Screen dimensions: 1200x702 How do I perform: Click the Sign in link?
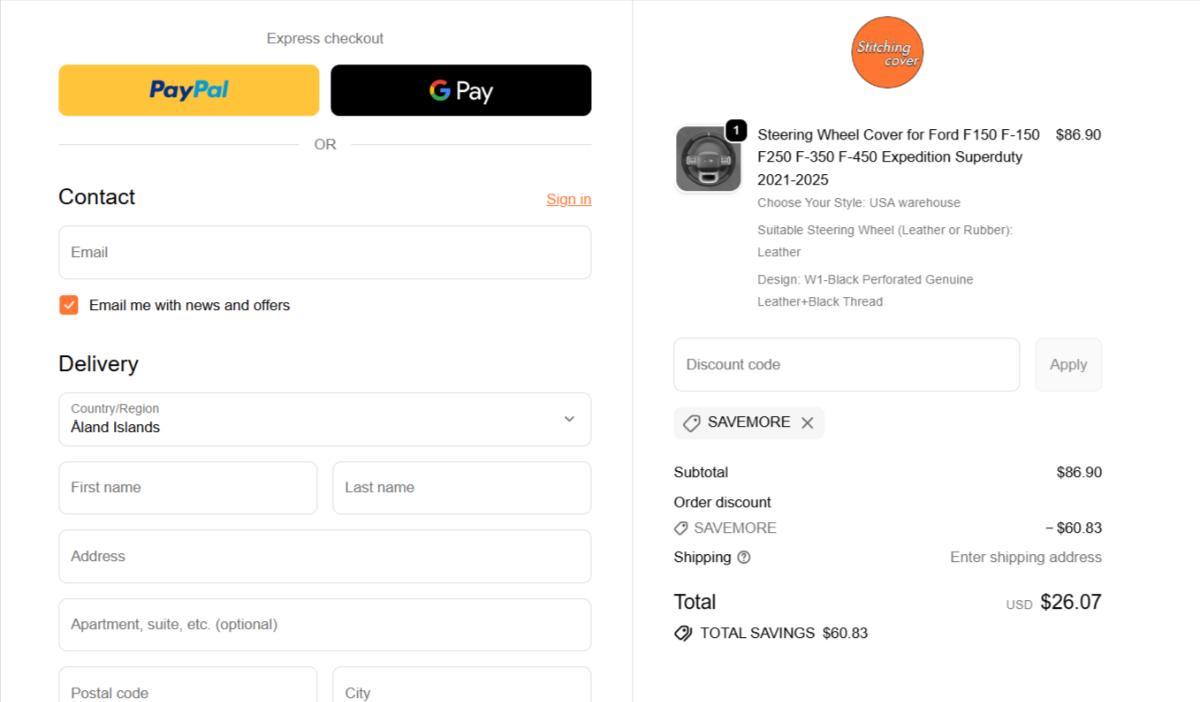(568, 199)
